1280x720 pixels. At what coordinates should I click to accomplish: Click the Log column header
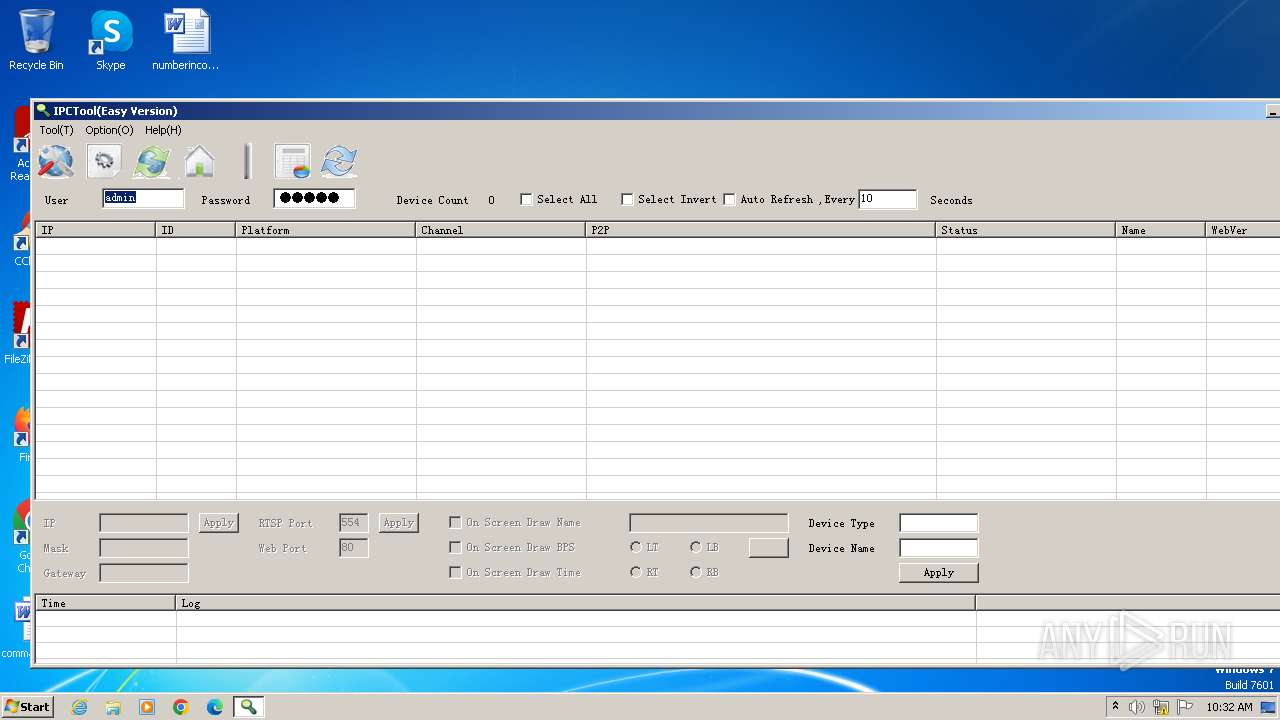(x=576, y=603)
